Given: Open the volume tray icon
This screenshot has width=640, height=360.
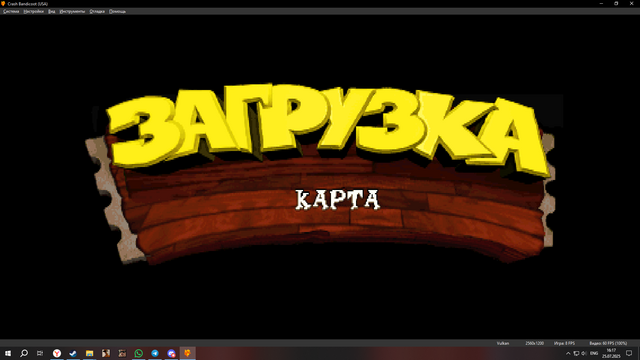Looking at the screenshot, I should [584, 353].
